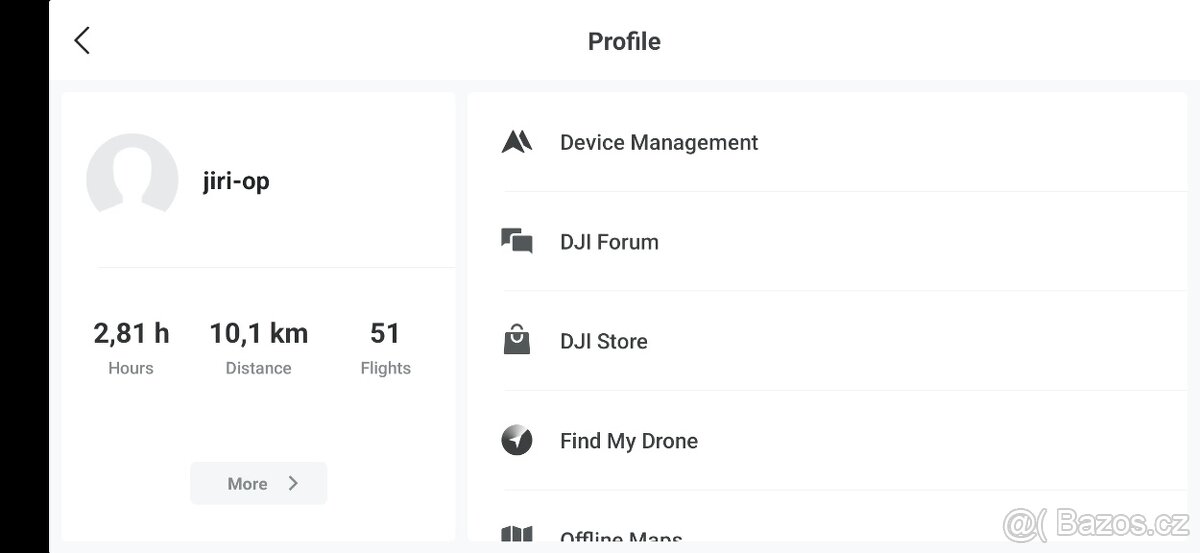1200x553 pixels.
Task: Tap the profile avatar picture
Action: (132, 175)
